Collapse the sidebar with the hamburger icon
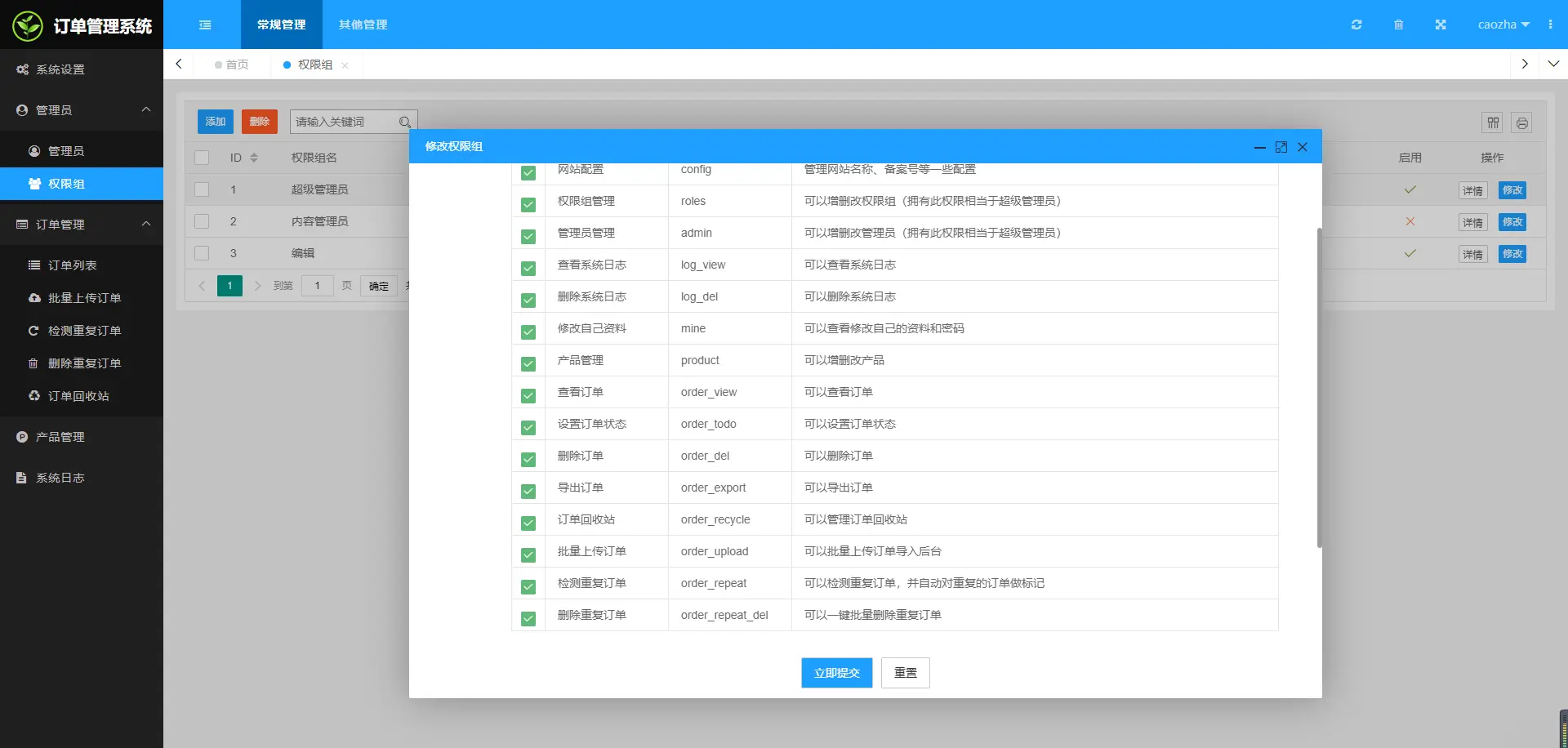Image resolution: width=1568 pixels, height=748 pixels. click(205, 24)
